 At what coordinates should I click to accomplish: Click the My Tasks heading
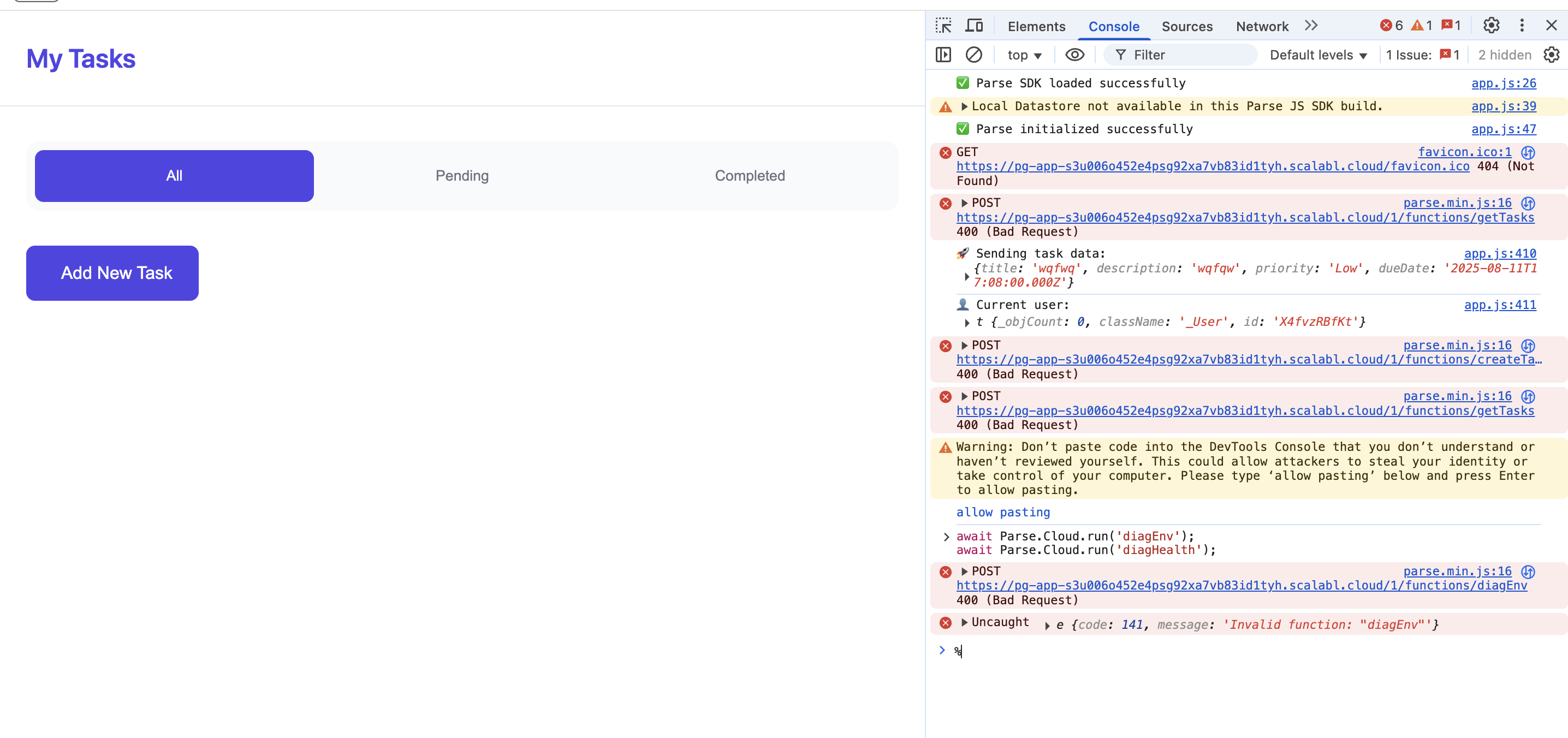point(81,59)
